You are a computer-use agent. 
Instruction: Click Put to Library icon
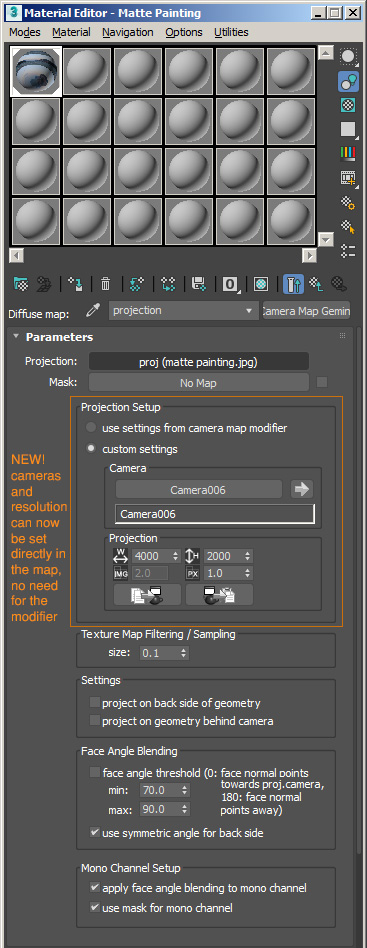(198, 283)
